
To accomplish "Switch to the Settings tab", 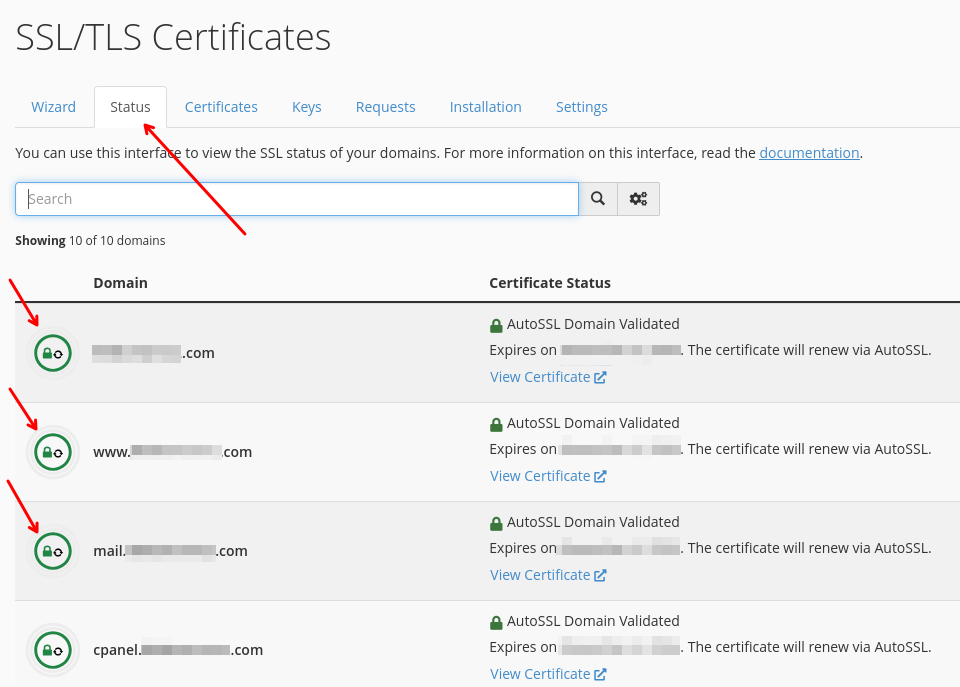I will pyautogui.click(x=582, y=107).
